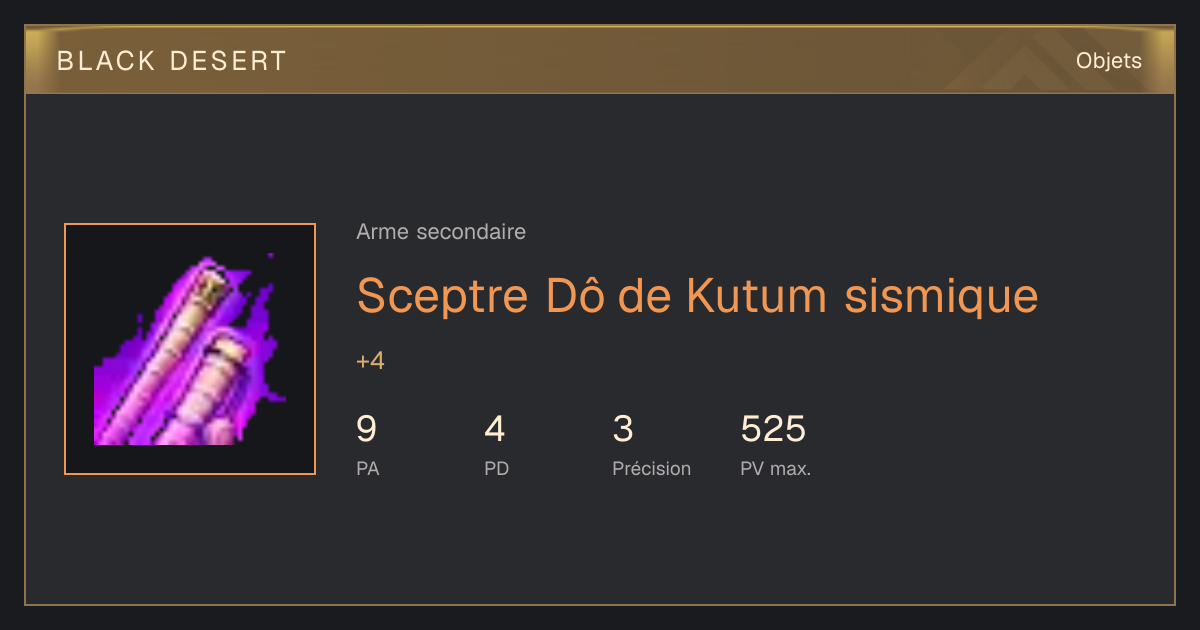Click the Sceptre Dô de Kutum sismique title
This screenshot has width=1200, height=630.
(697, 295)
